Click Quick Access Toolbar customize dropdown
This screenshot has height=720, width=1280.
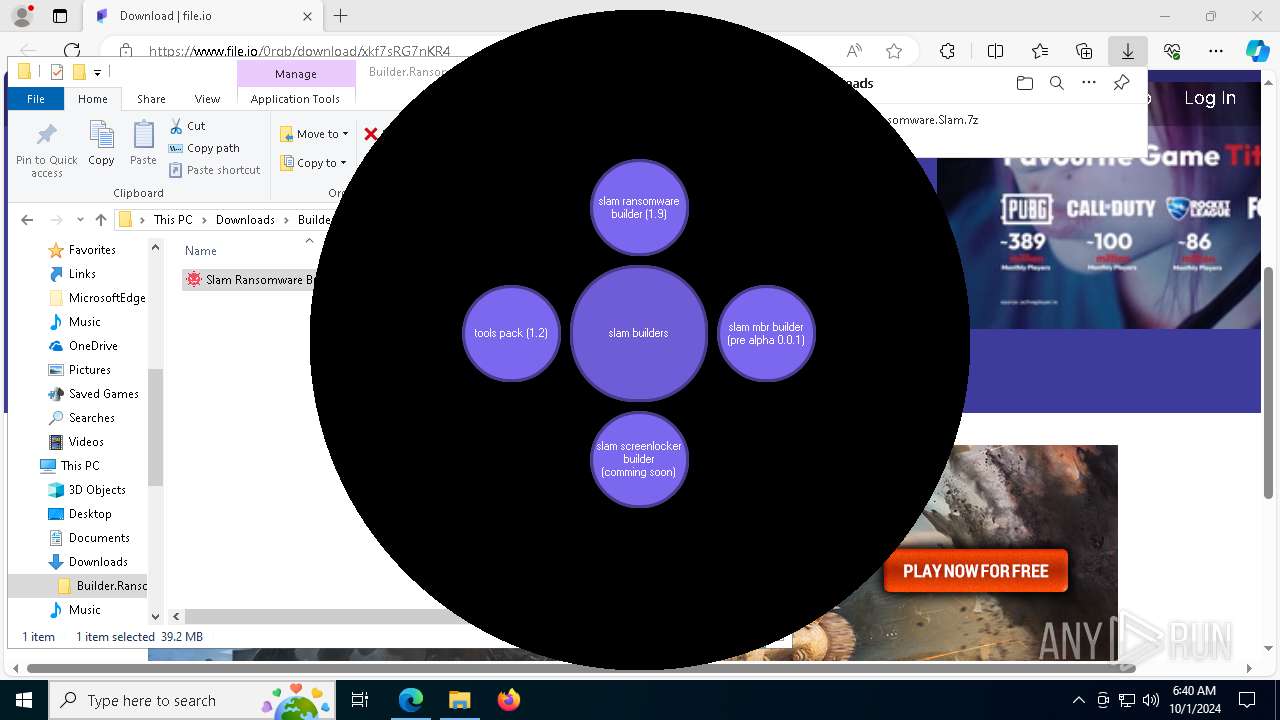[x=97, y=72]
